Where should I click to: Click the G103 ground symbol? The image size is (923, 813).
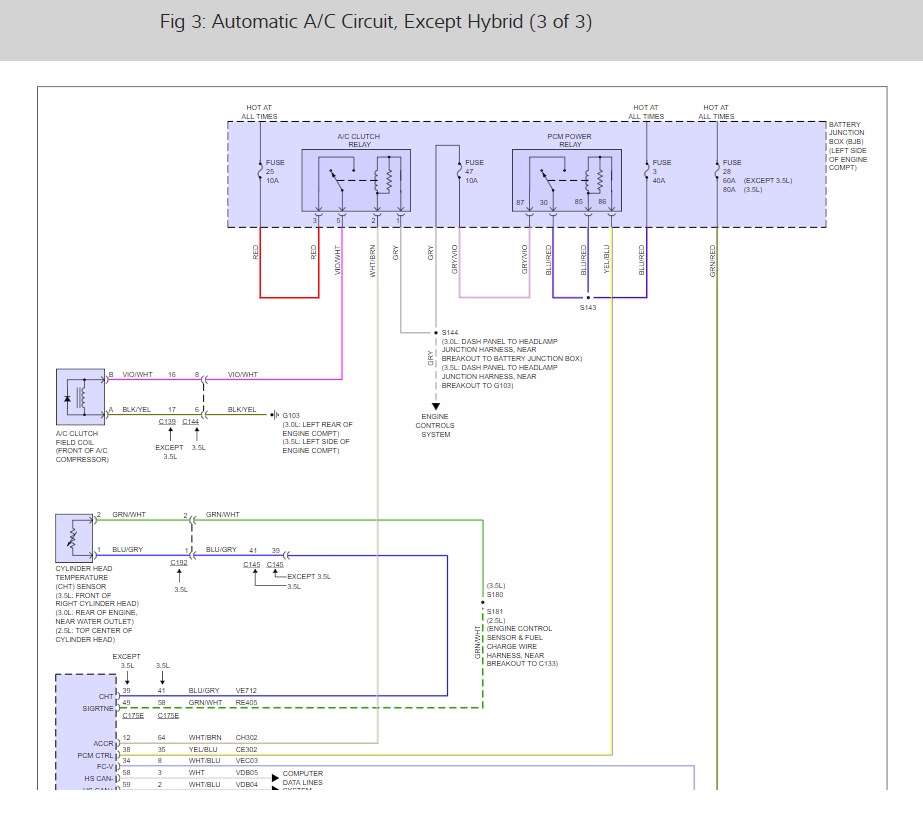(x=274, y=415)
